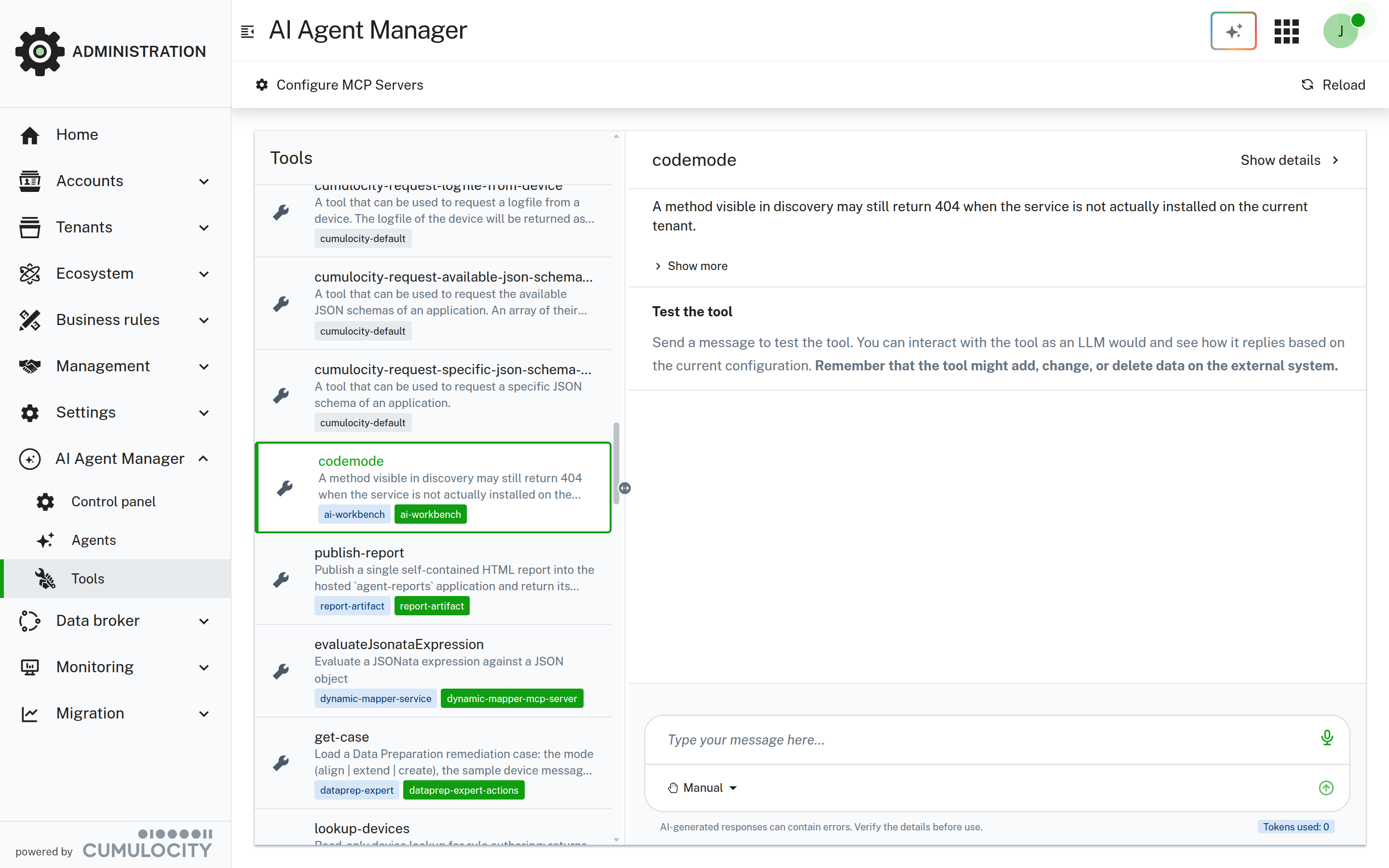Open the Manual mode dropdown
The width and height of the screenshot is (1389, 868).
(x=703, y=787)
